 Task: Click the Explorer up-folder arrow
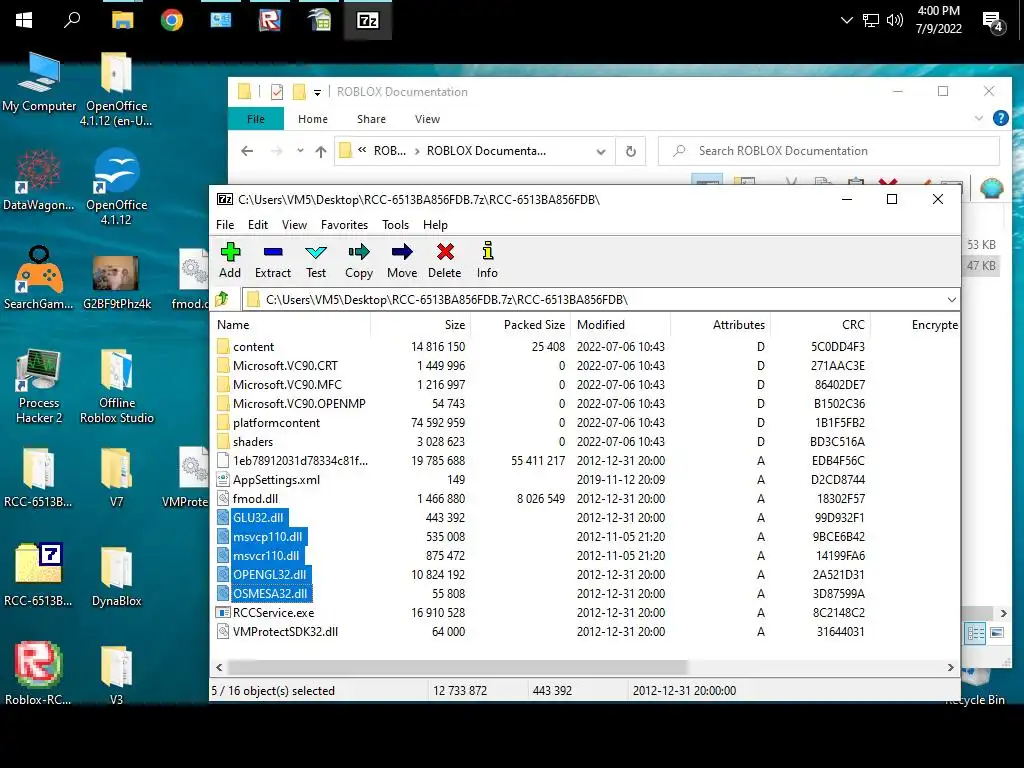pyautogui.click(x=321, y=152)
